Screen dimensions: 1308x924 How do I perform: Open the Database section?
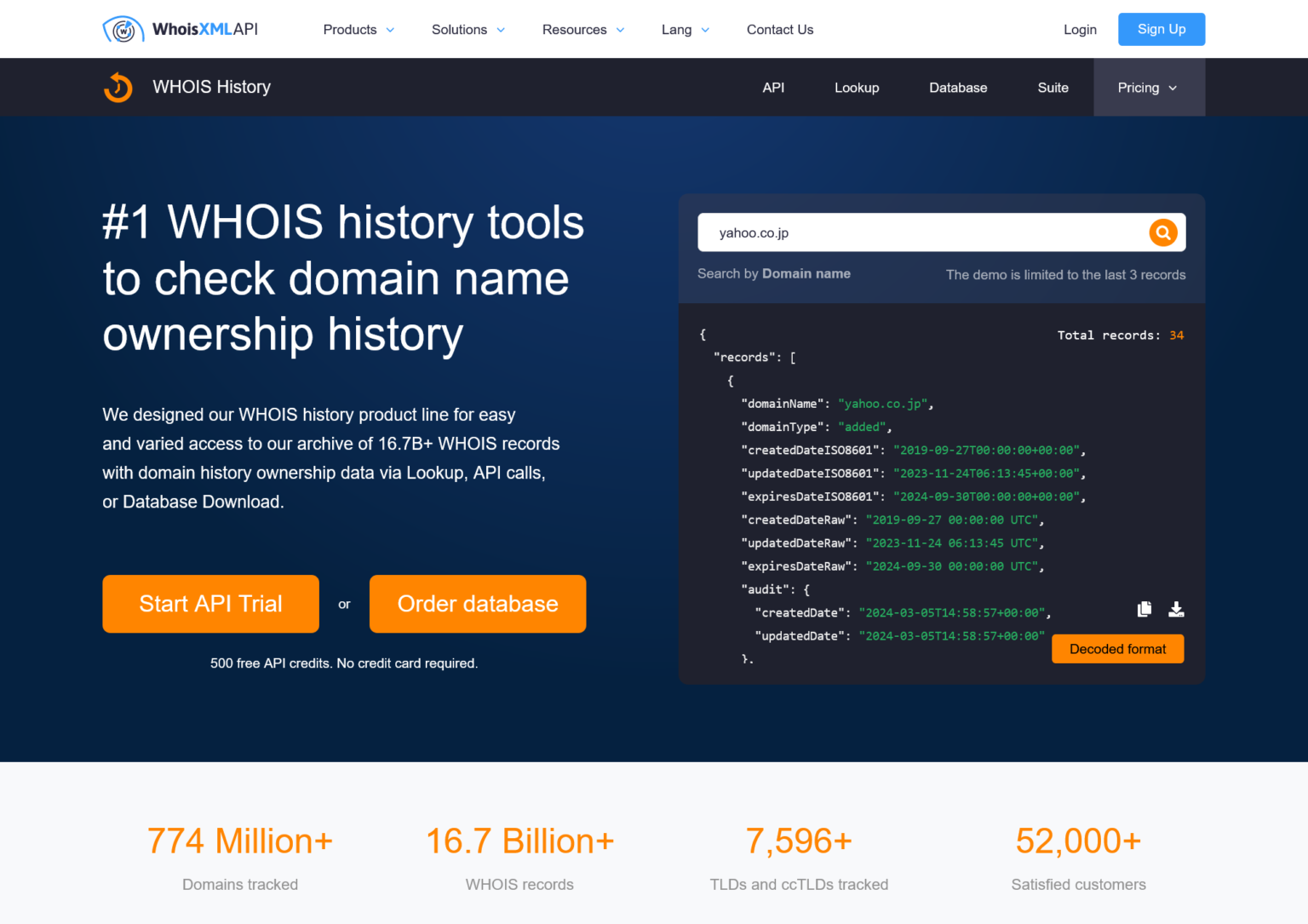[x=958, y=87]
